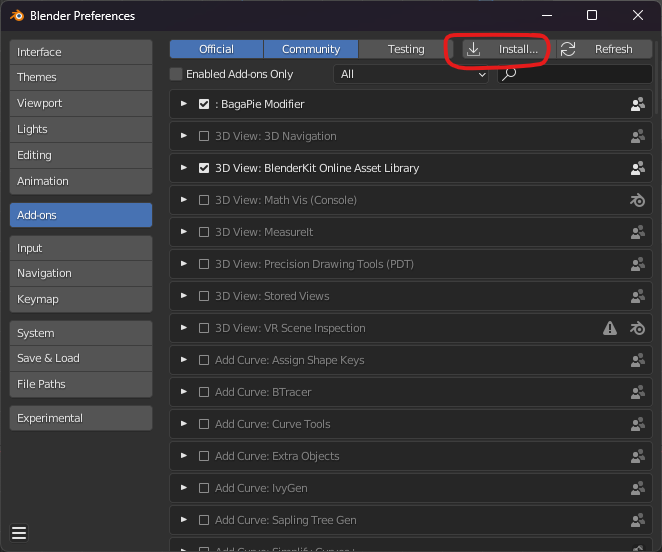Click the community icon on Stored Views row
The width and height of the screenshot is (662, 552).
[638, 296]
